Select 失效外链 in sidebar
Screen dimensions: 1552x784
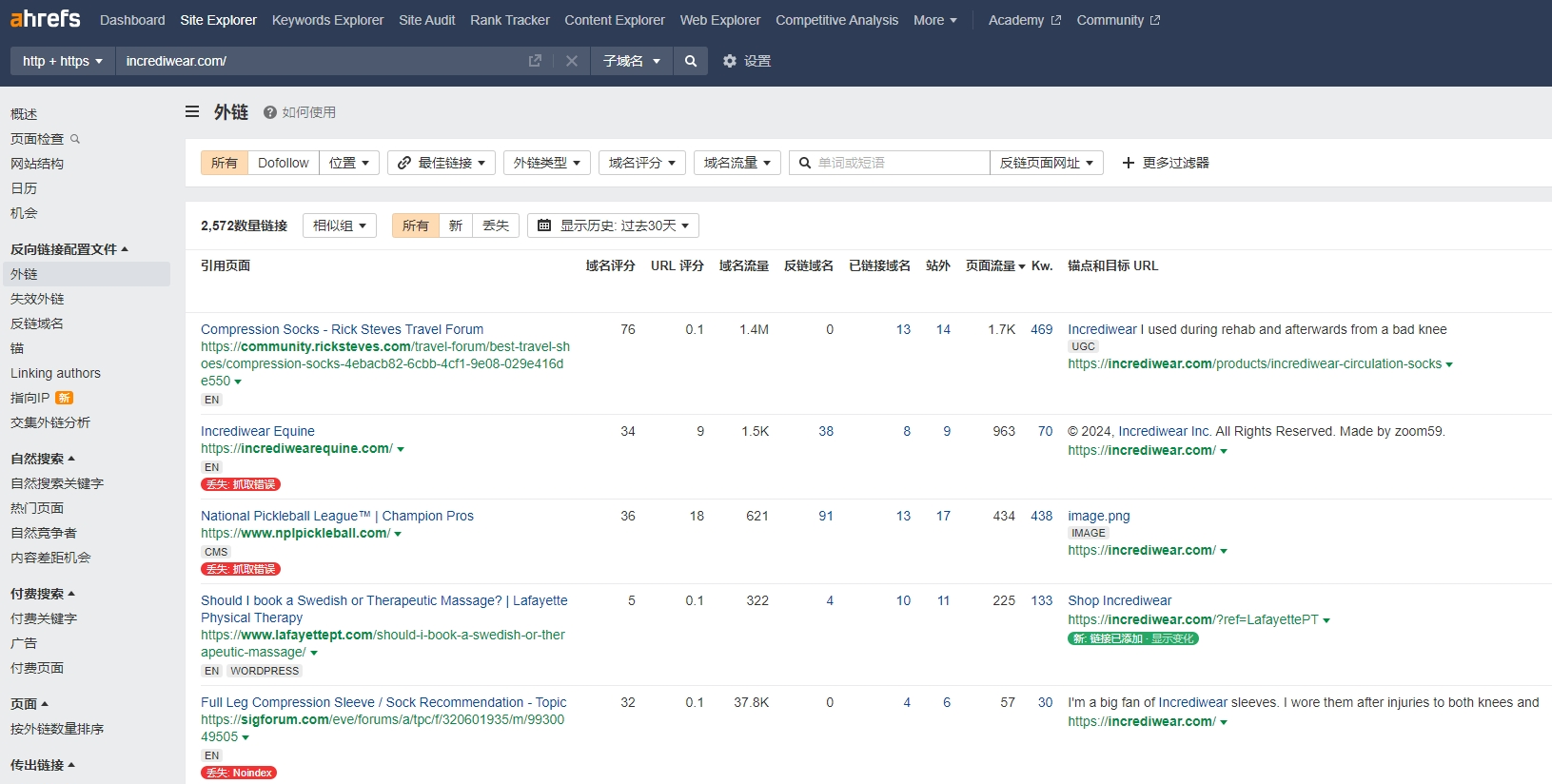(x=37, y=299)
